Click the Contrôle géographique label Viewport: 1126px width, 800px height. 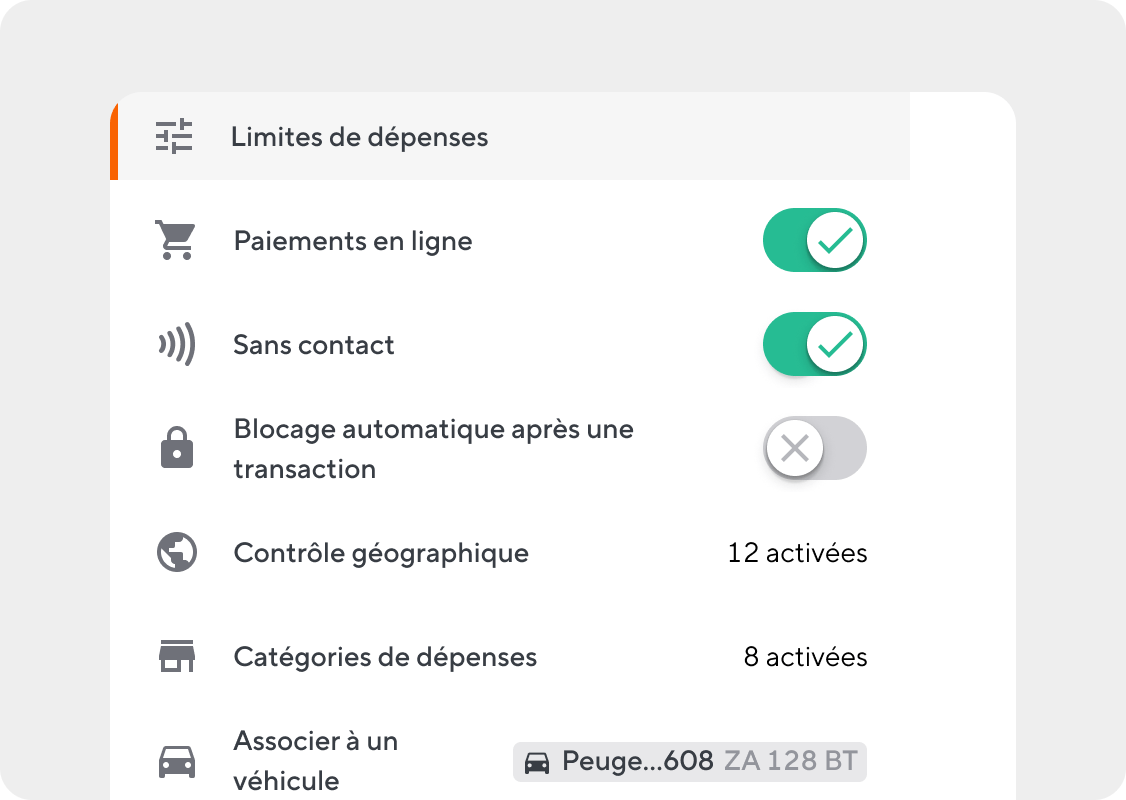coord(381,554)
